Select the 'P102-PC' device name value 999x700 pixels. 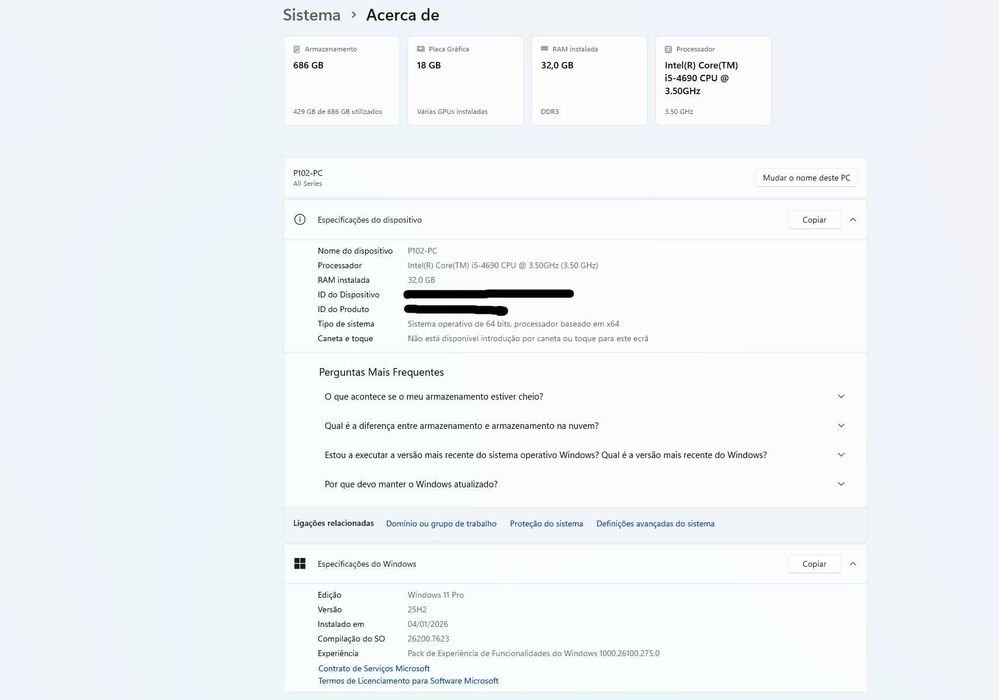click(422, 251)
